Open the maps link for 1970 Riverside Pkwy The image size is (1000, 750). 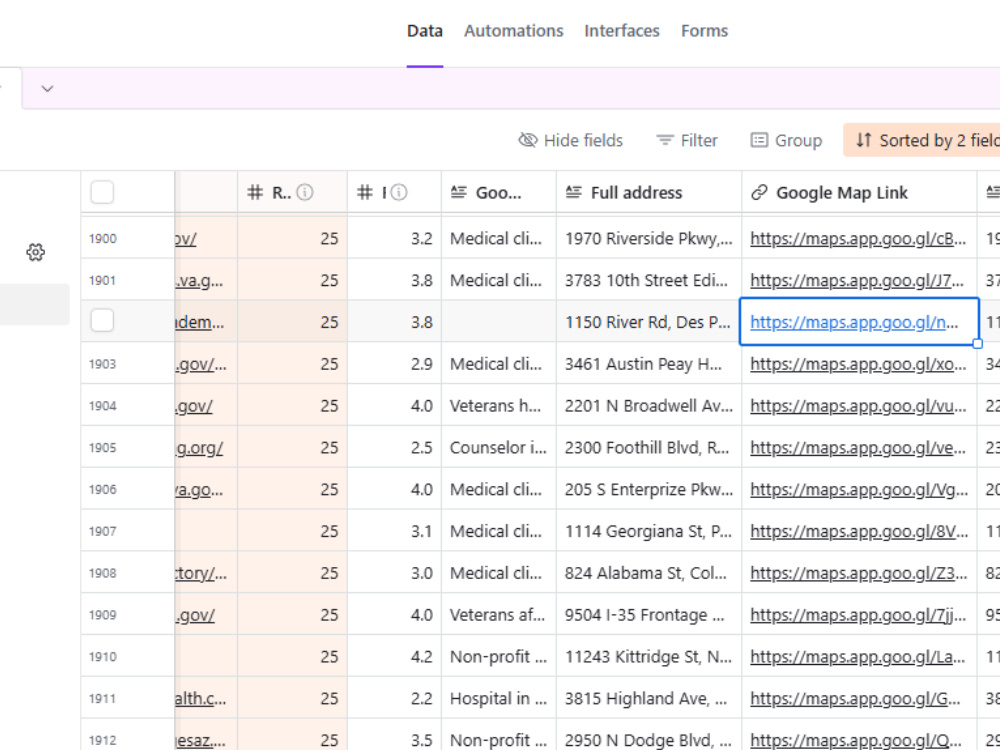(x=858, y=239)
